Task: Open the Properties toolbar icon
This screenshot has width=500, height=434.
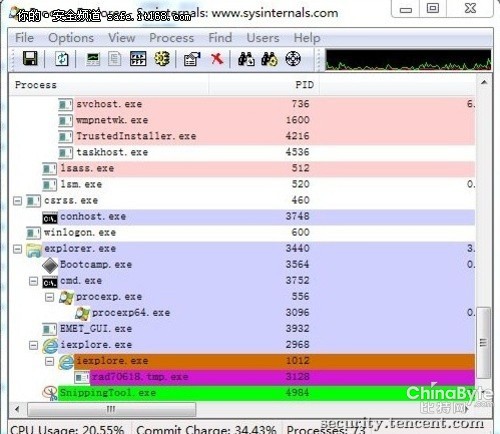Action: 192,59
